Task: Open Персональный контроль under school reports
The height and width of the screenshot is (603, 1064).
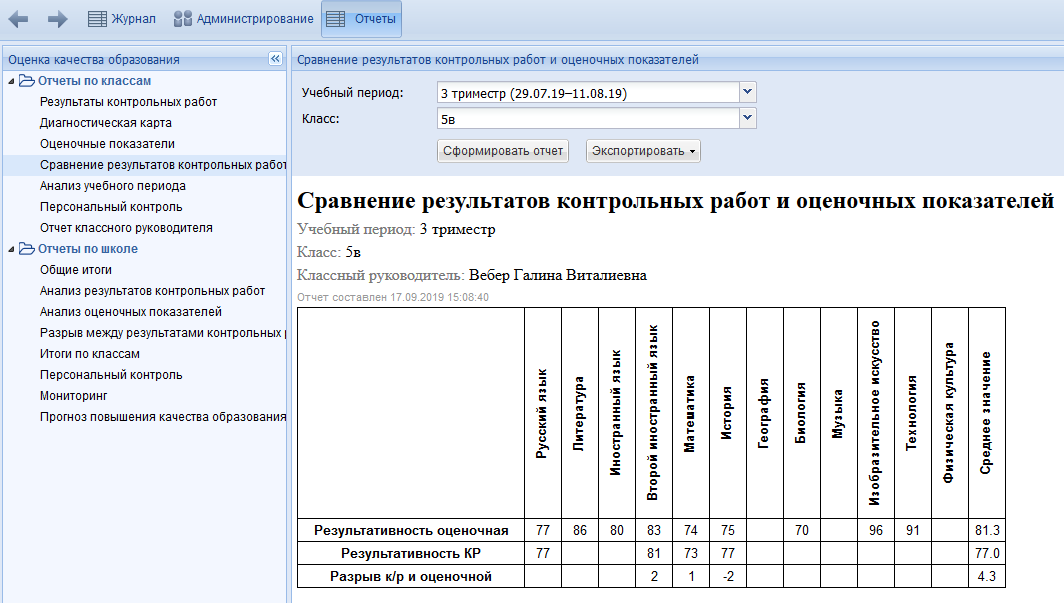Action: pos(111,375)
